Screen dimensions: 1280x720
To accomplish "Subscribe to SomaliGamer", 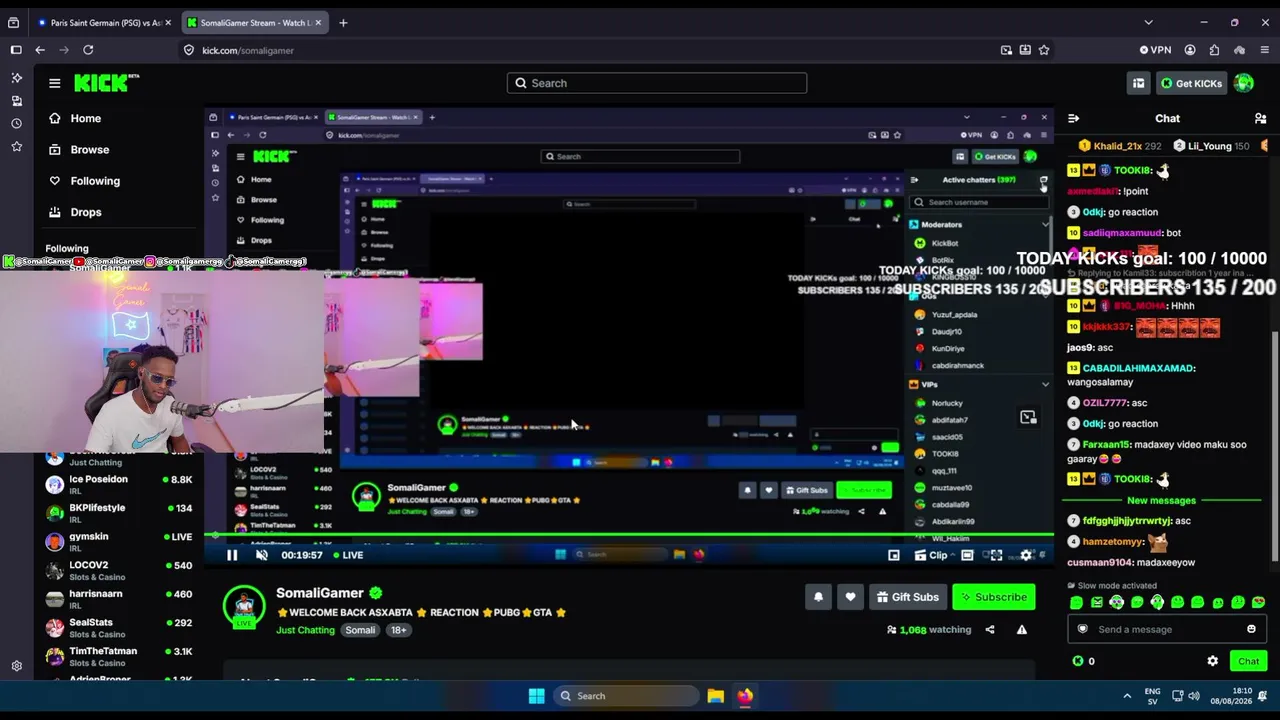I will coord(993,597).
